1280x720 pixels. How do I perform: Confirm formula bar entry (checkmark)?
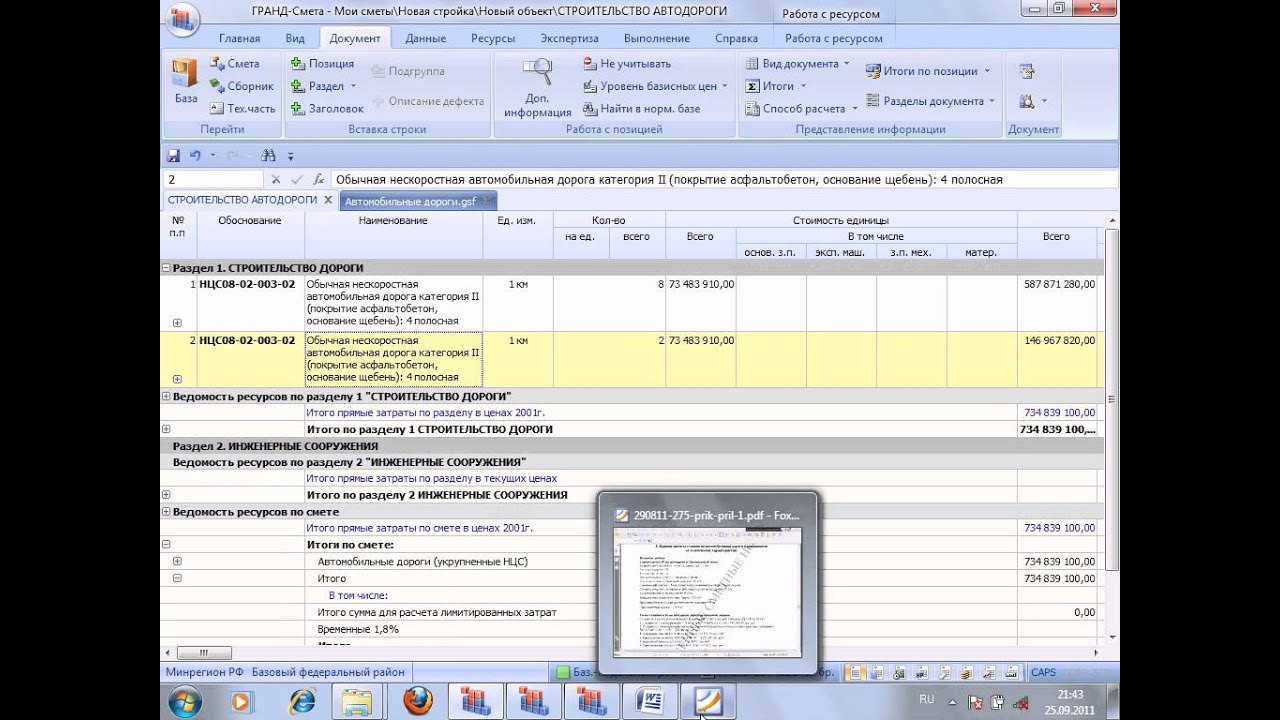[296, 180]
